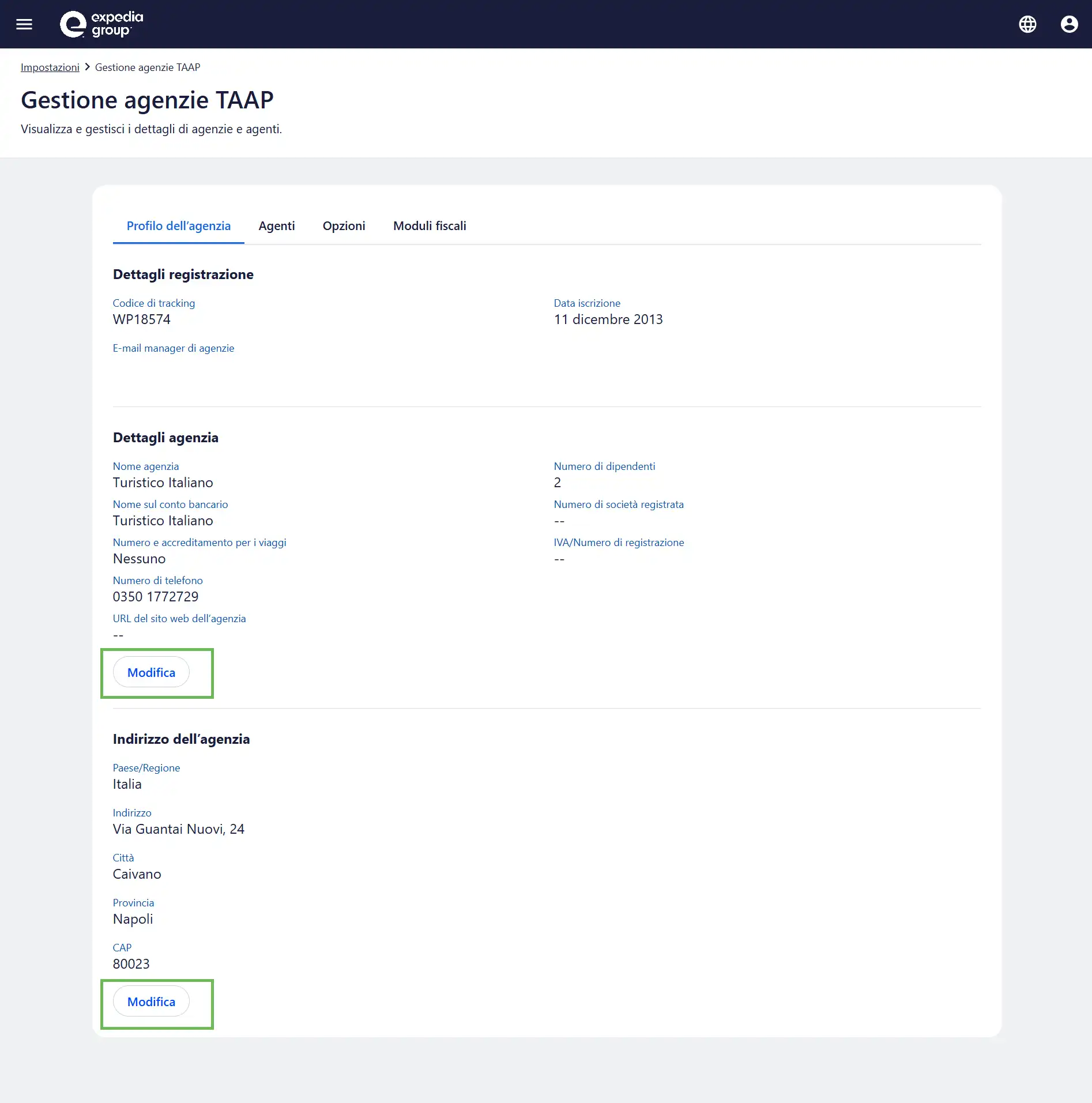Open the account profile icon
This screenshot has height=1103, width=1092.
point(1070,24)
